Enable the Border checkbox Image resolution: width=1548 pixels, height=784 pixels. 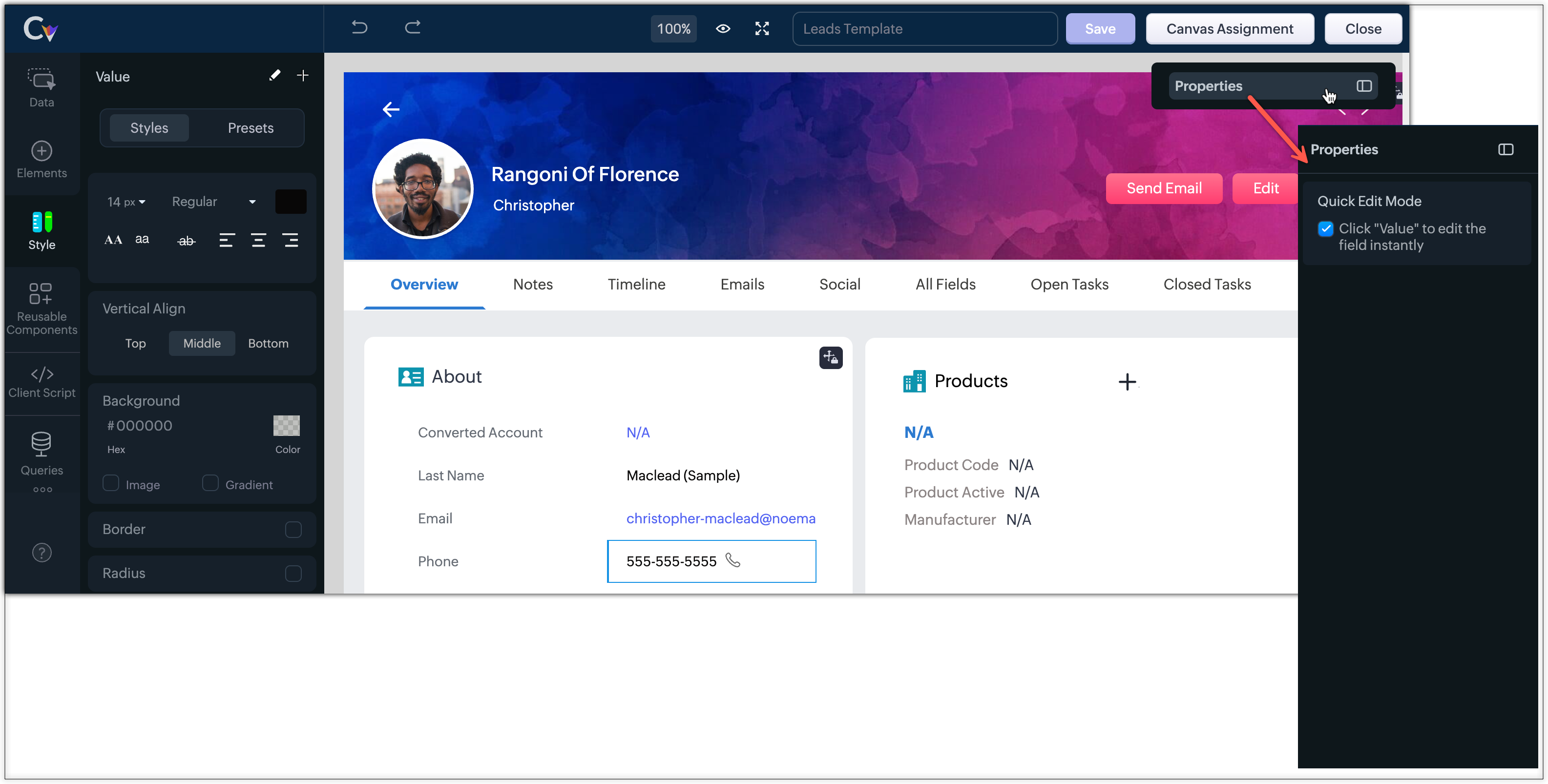point(293,529)
